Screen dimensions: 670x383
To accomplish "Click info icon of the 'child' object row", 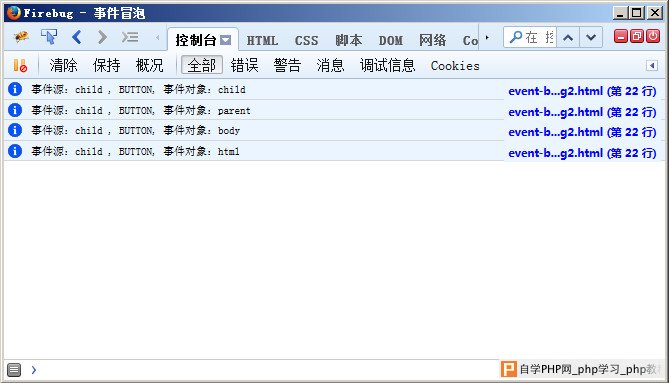I will [x=15, y=89].
